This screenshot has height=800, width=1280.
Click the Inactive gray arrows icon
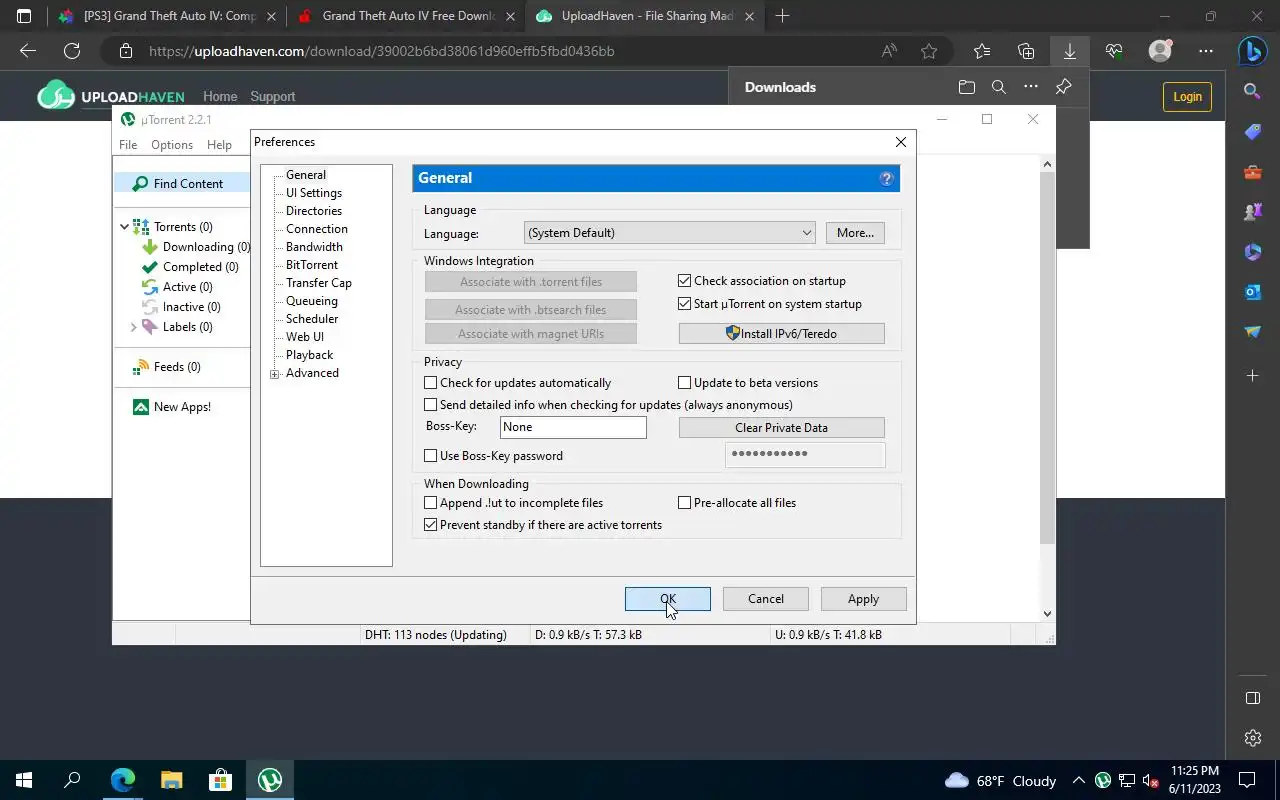[x=150, y=307]
